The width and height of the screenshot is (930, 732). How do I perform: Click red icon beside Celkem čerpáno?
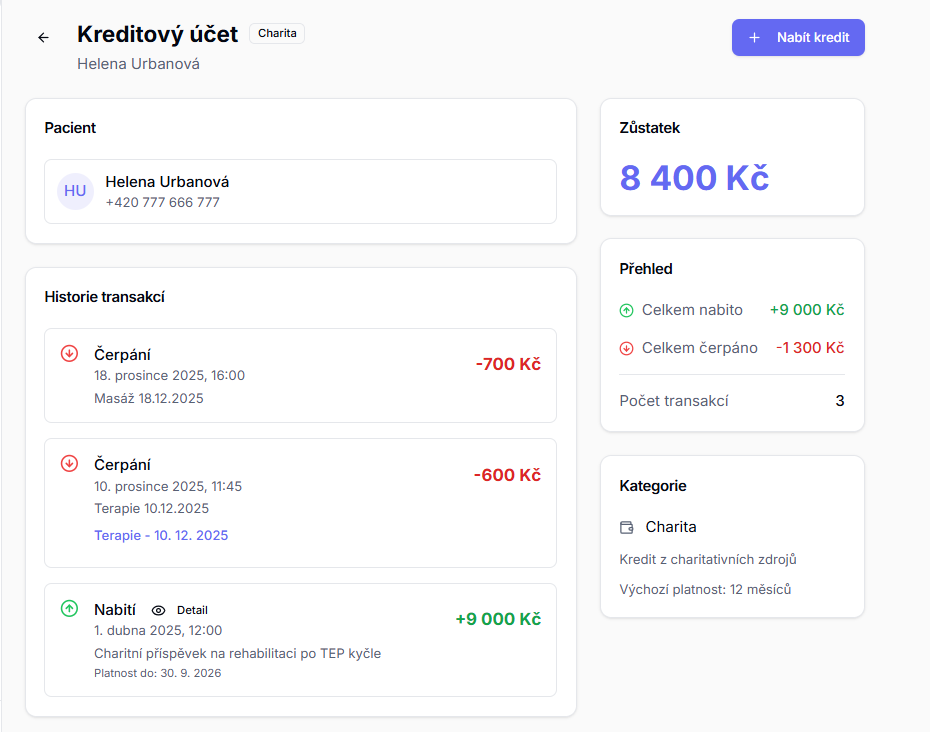tap(627, 349)
